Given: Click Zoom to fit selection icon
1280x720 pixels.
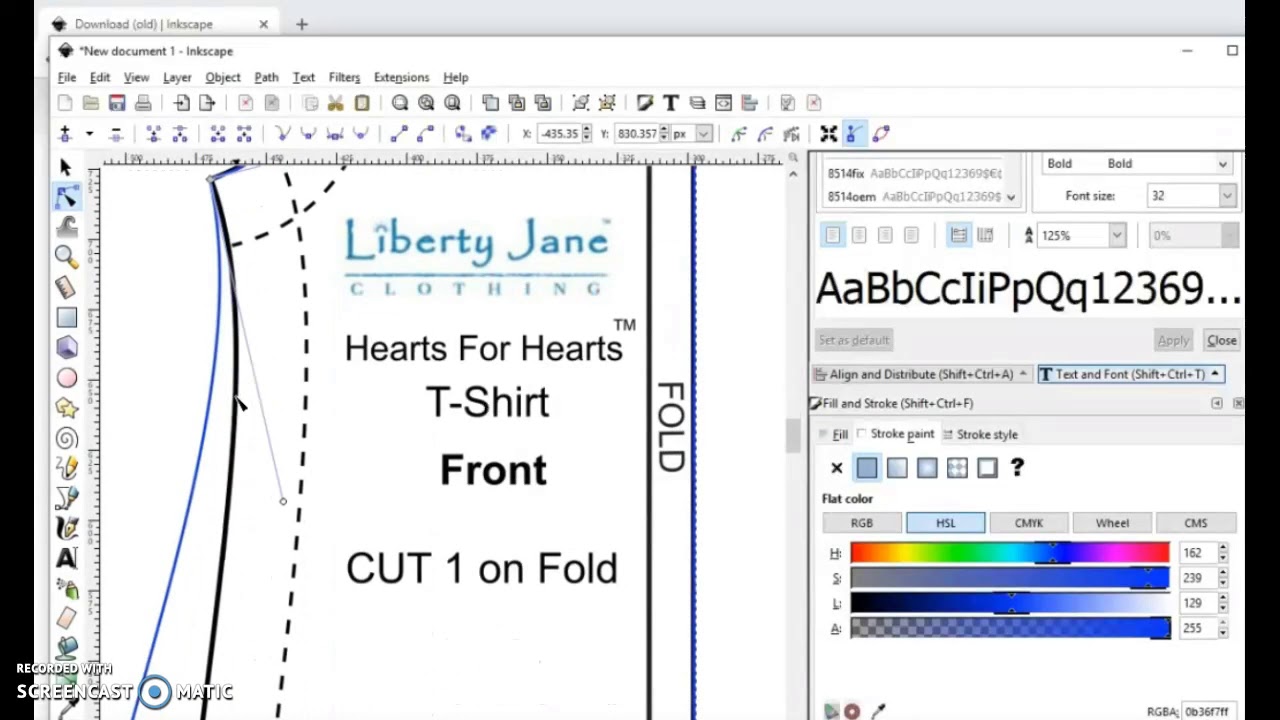Looking at the screenshot, I should coord(400,103).
